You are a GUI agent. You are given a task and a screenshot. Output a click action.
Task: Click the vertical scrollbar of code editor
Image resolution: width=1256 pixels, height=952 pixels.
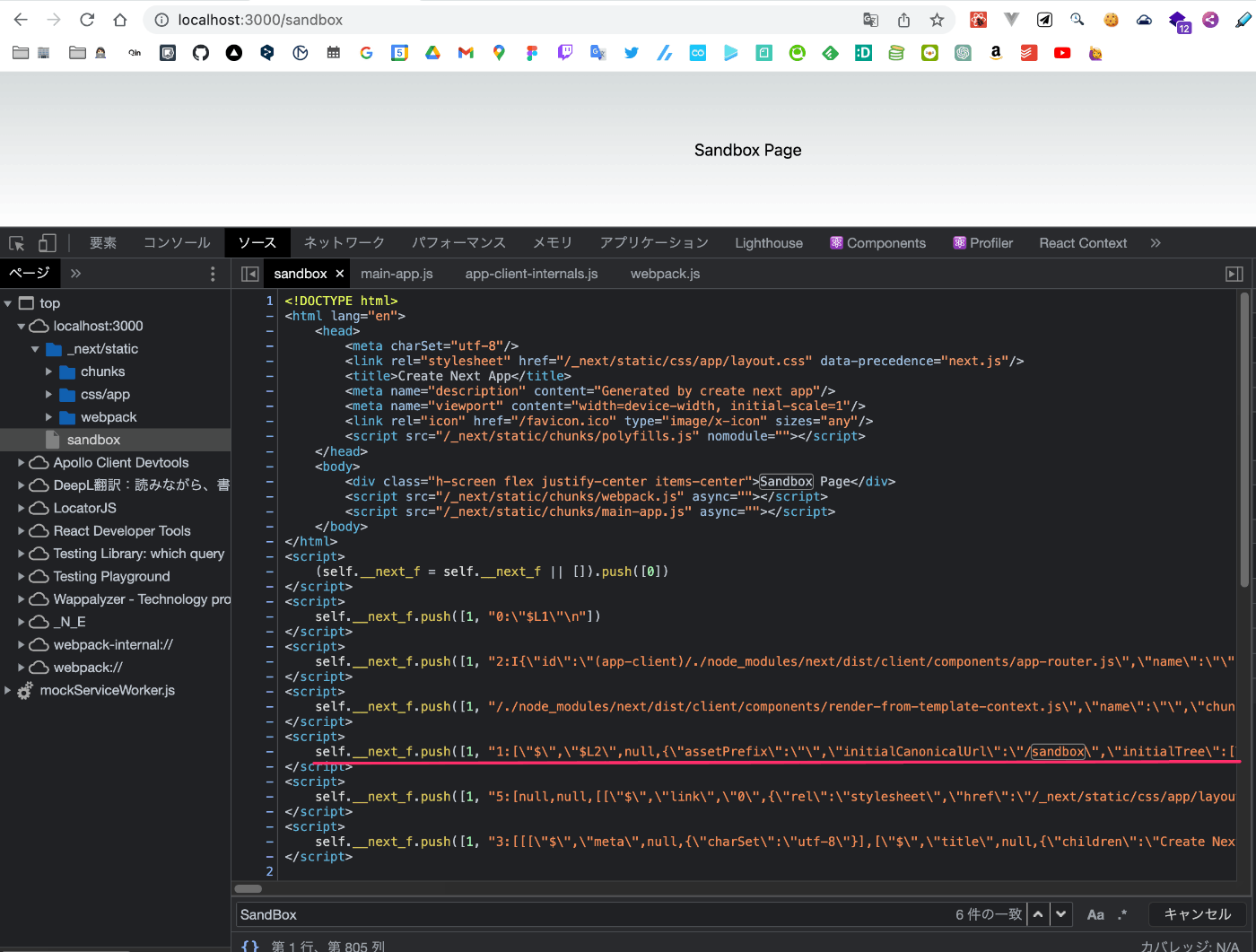[x=1244, y=440]
